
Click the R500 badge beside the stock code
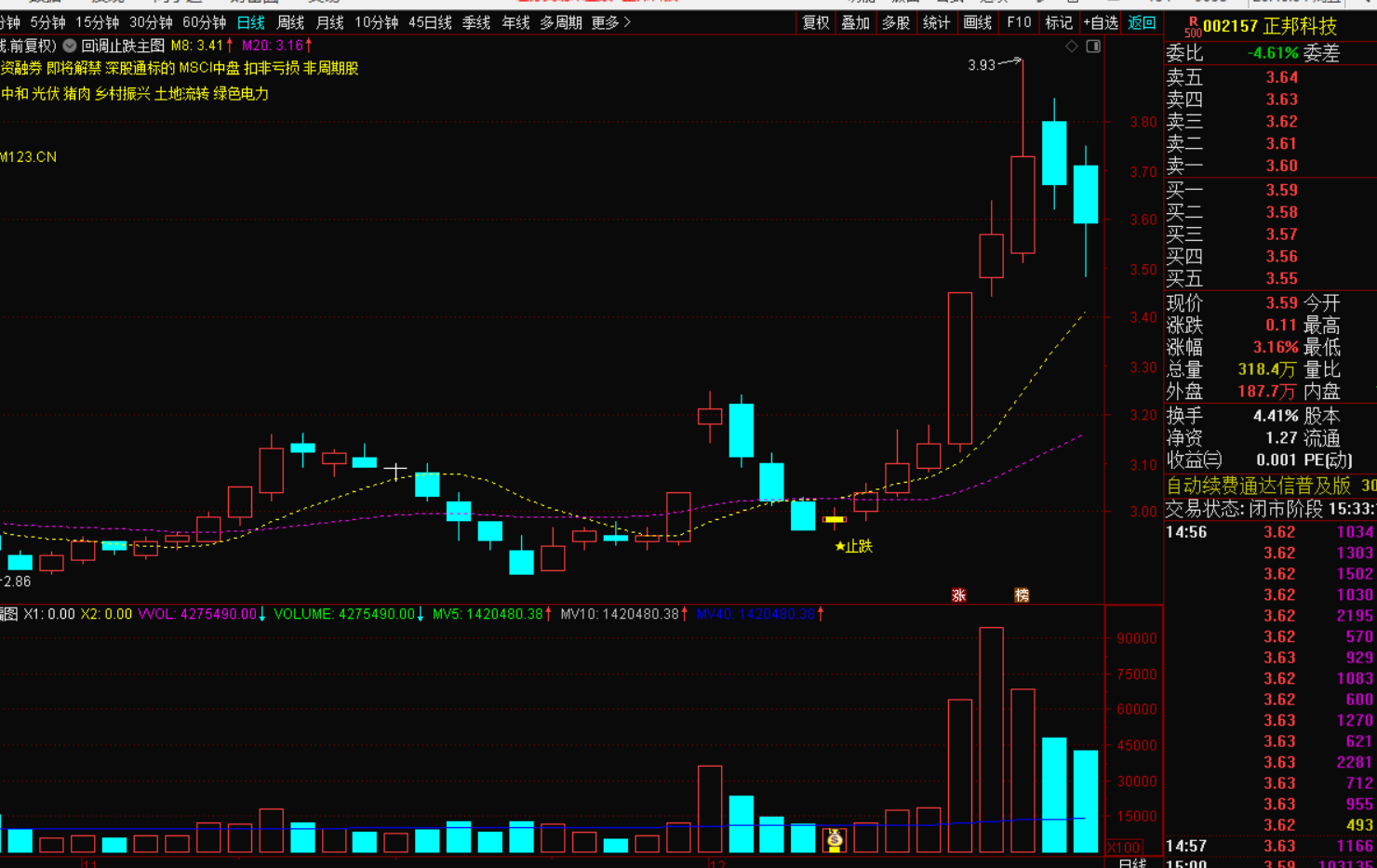tap(1192, 27)
